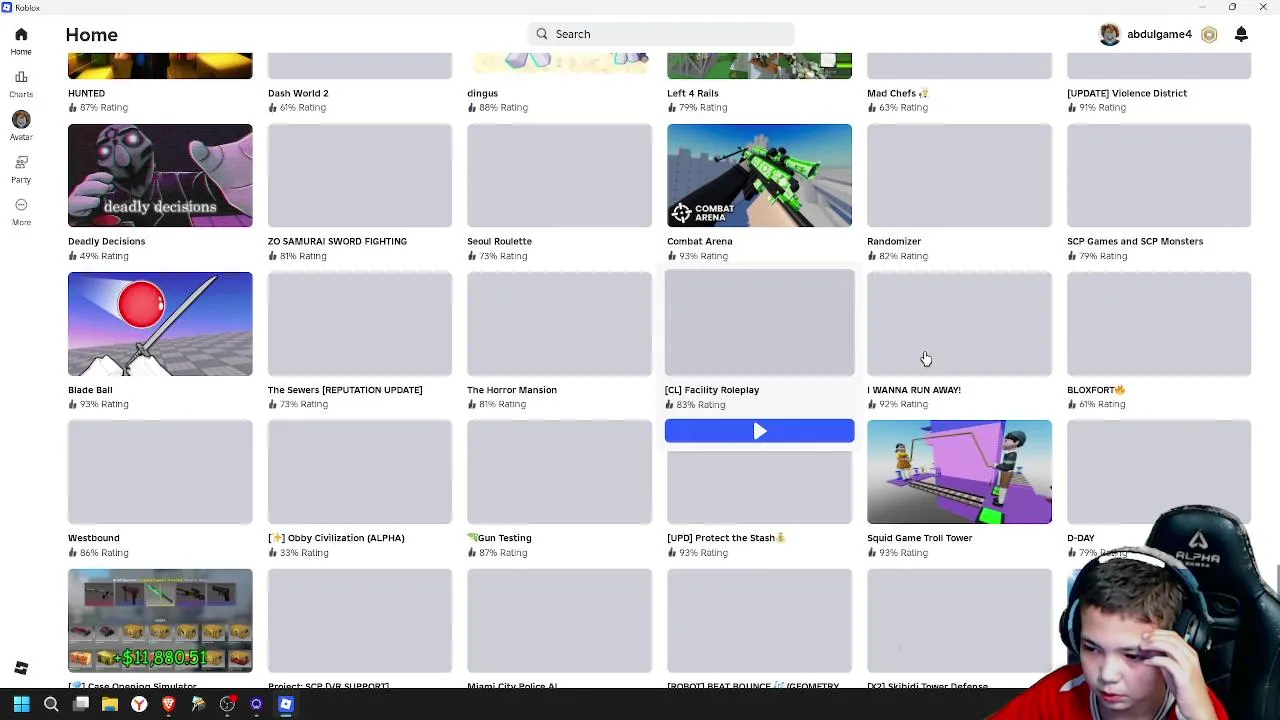The image size is (1280, 720).
Task: Click the search magnifier icon
Action: [x=542, y=34]
